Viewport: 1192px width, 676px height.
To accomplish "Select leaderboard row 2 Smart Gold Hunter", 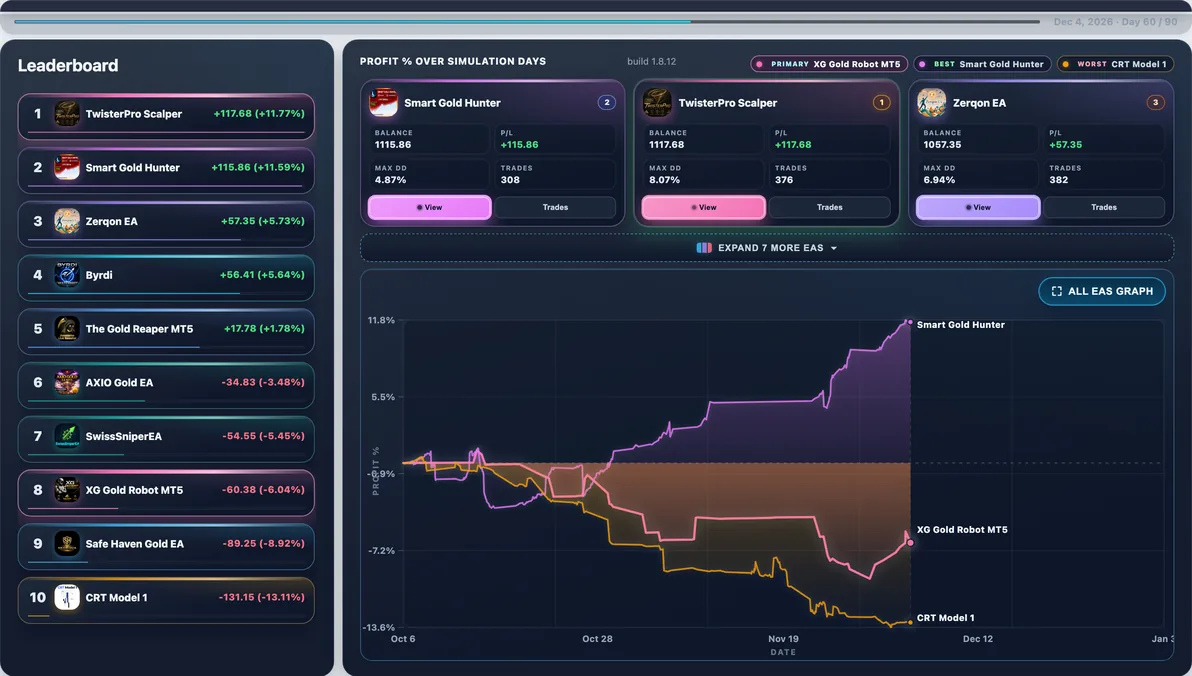I will click(x=166, y=170).
